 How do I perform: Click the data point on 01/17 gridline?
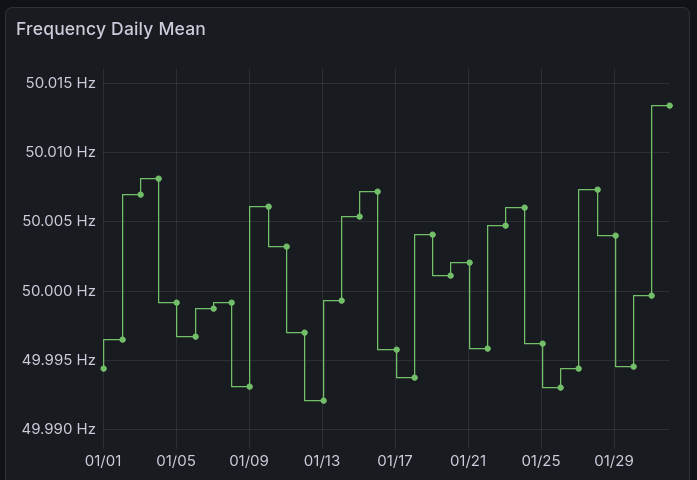click(396, 350)
